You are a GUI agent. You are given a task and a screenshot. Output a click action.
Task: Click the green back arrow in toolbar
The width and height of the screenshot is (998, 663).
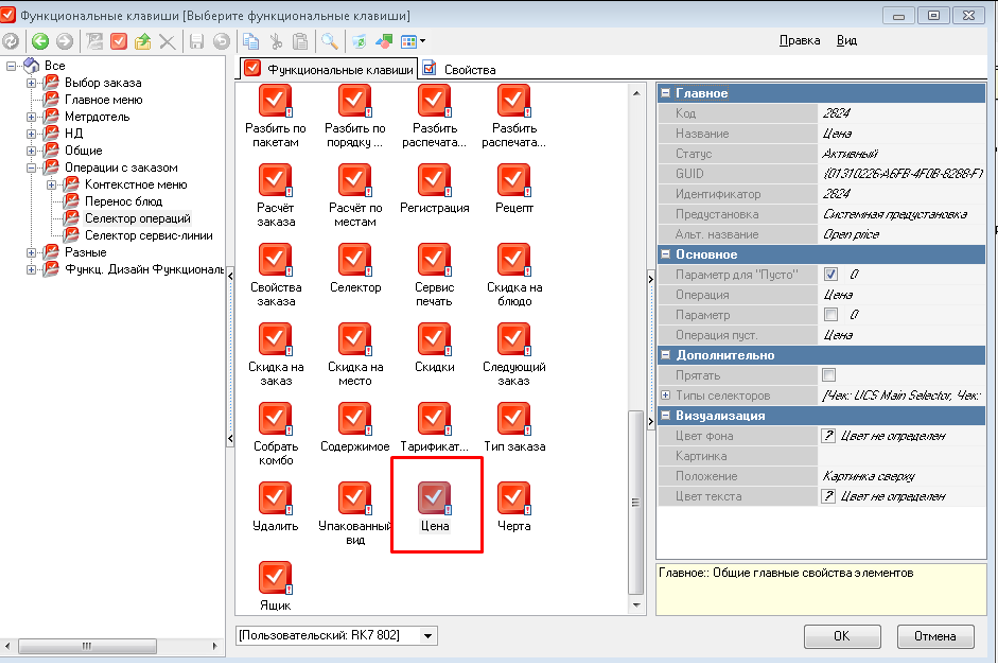pos(40,41)
